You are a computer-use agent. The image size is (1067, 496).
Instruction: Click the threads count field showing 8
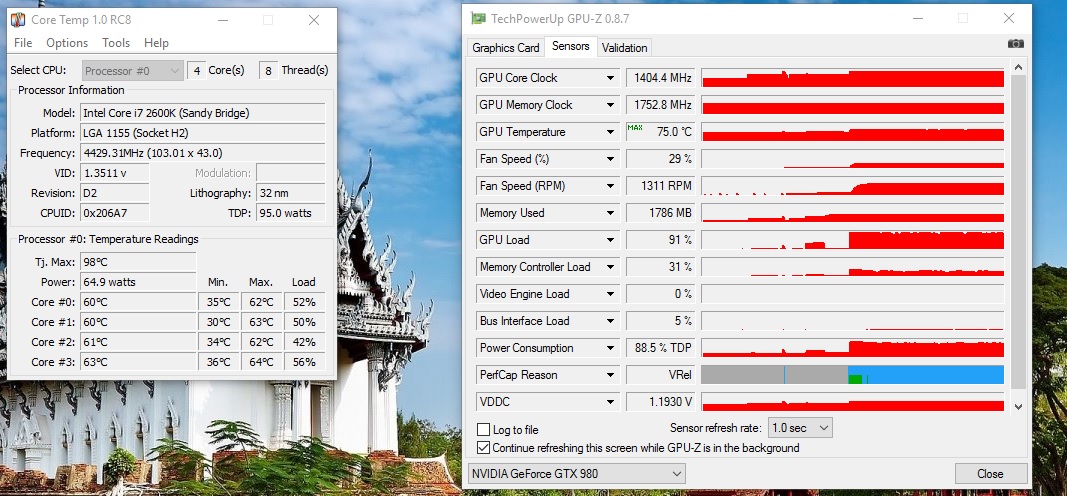[x=269, y=71]
